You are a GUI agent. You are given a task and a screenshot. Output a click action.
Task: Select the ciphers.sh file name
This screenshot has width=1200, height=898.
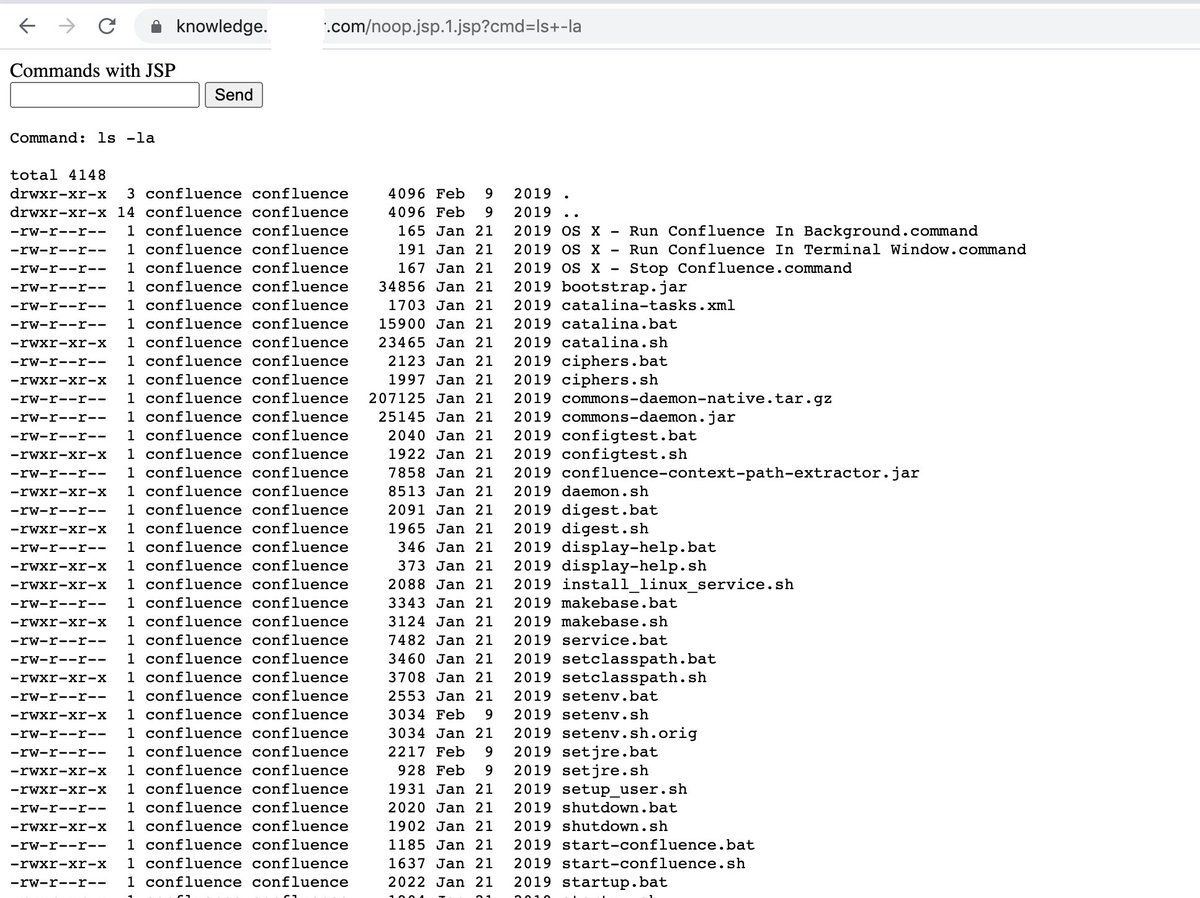[x=610, y=380]
